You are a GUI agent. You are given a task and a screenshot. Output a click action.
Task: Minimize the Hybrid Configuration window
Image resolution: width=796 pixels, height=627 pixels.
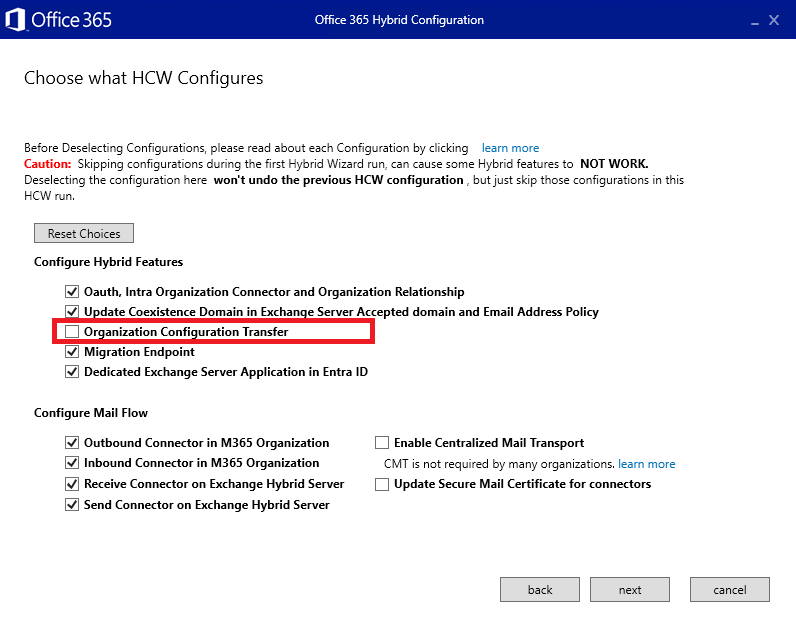click(x=755, y=23)
